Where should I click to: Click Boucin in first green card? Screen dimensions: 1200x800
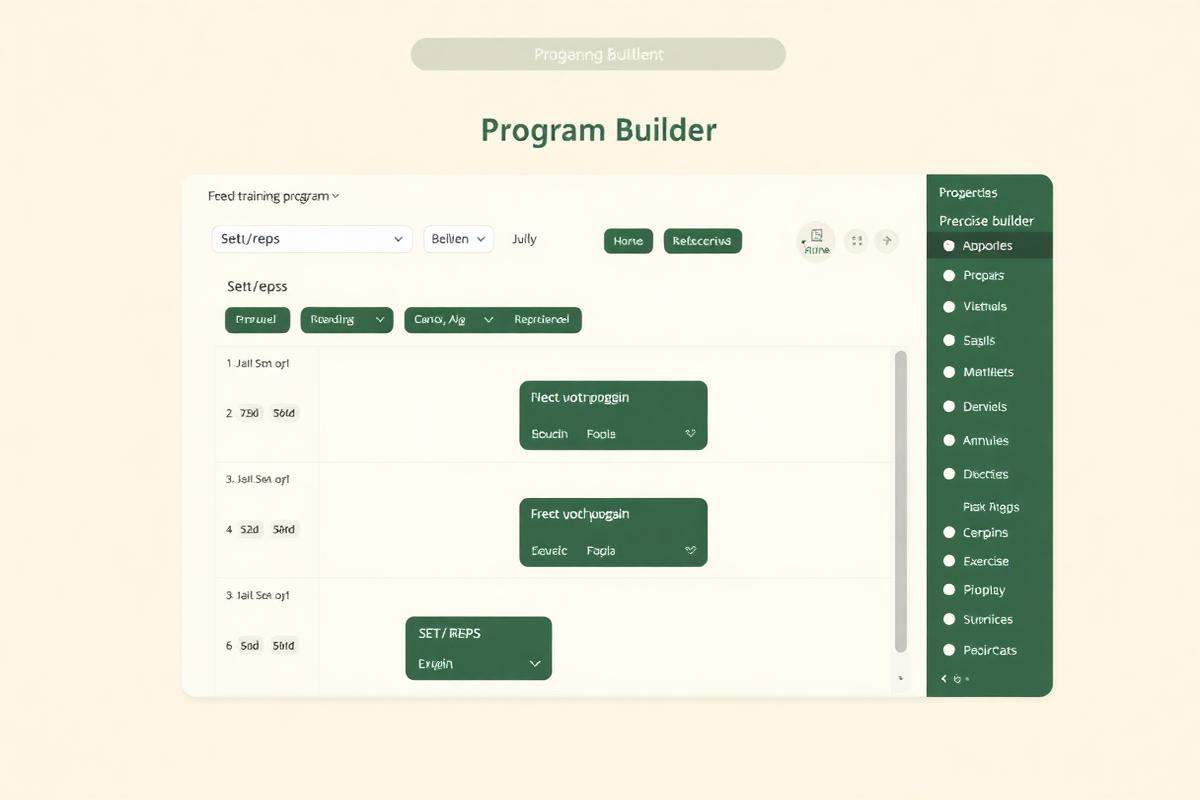[549, 434]
